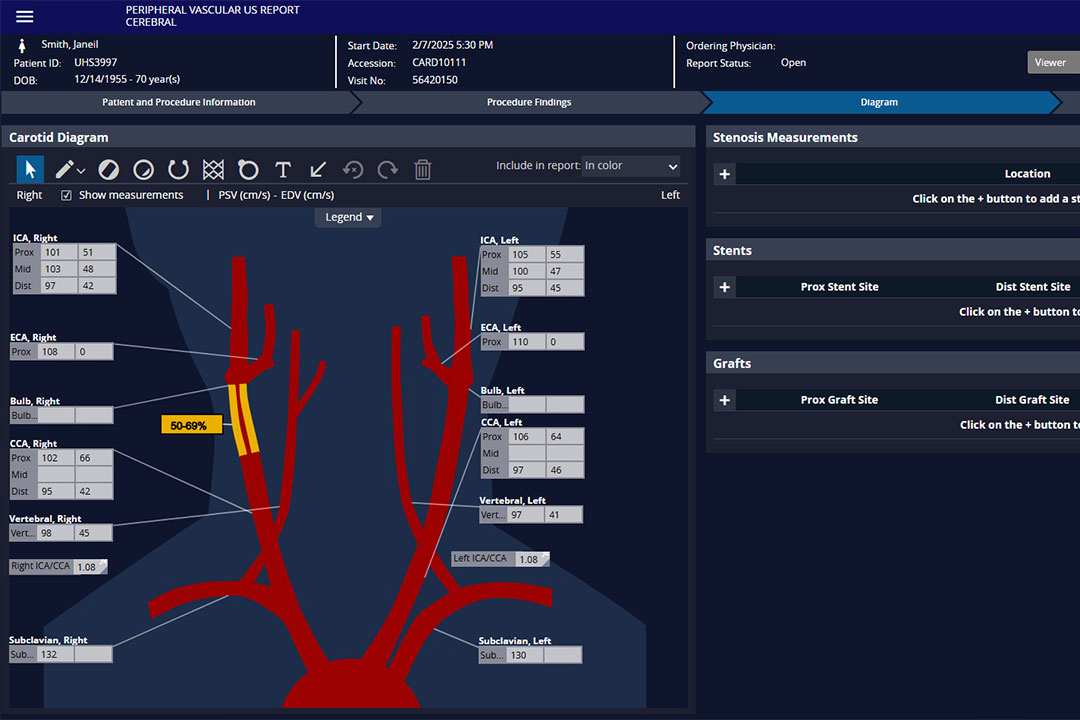Viewport: 1080px width, 720px height.
Task: Choose the pencil draw tool
Action: click(65, 169)
